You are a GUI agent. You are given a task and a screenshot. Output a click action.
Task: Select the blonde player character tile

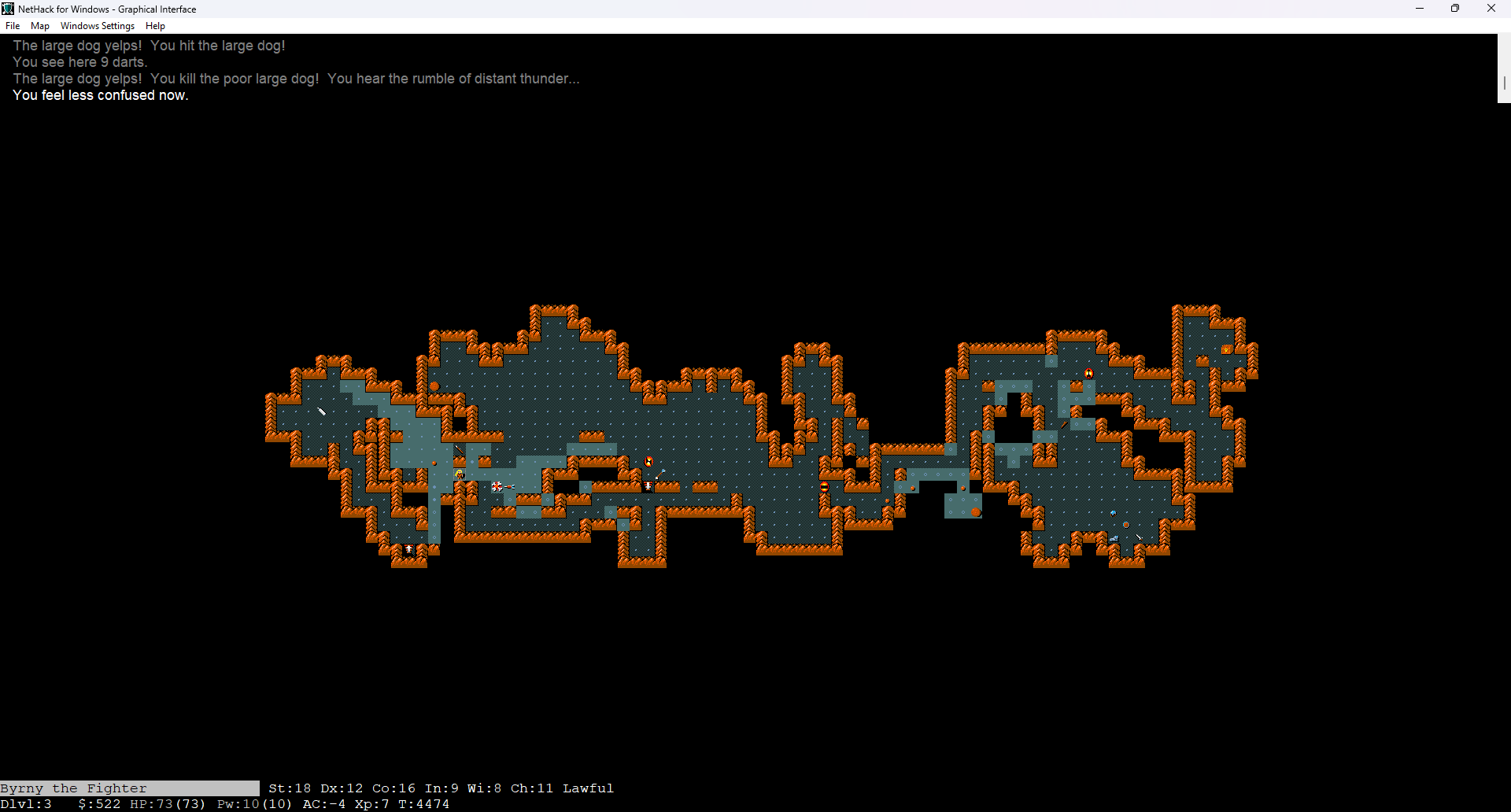[460, 474]
